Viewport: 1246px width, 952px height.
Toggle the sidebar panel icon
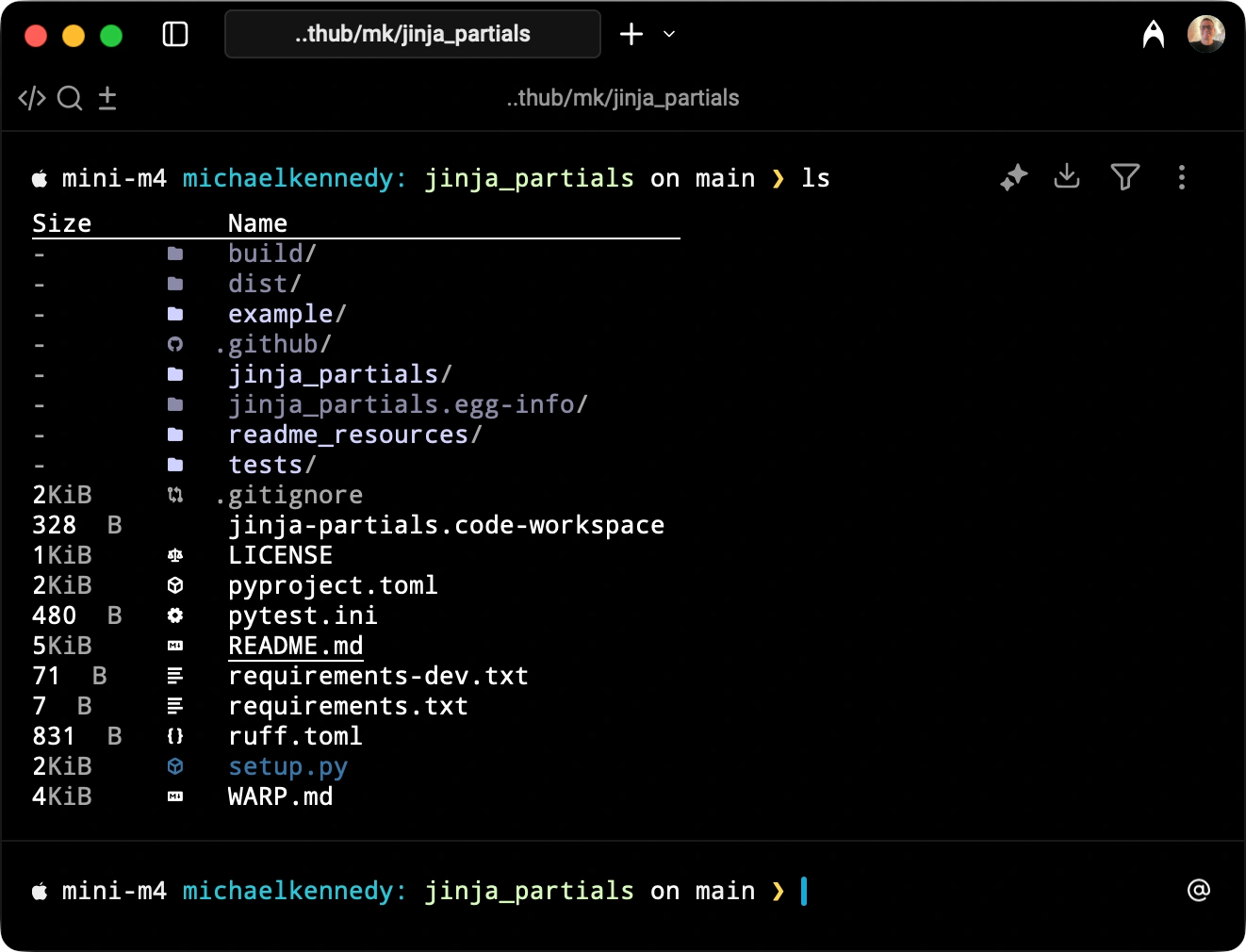pyautogui.click(x=175, y=35)
